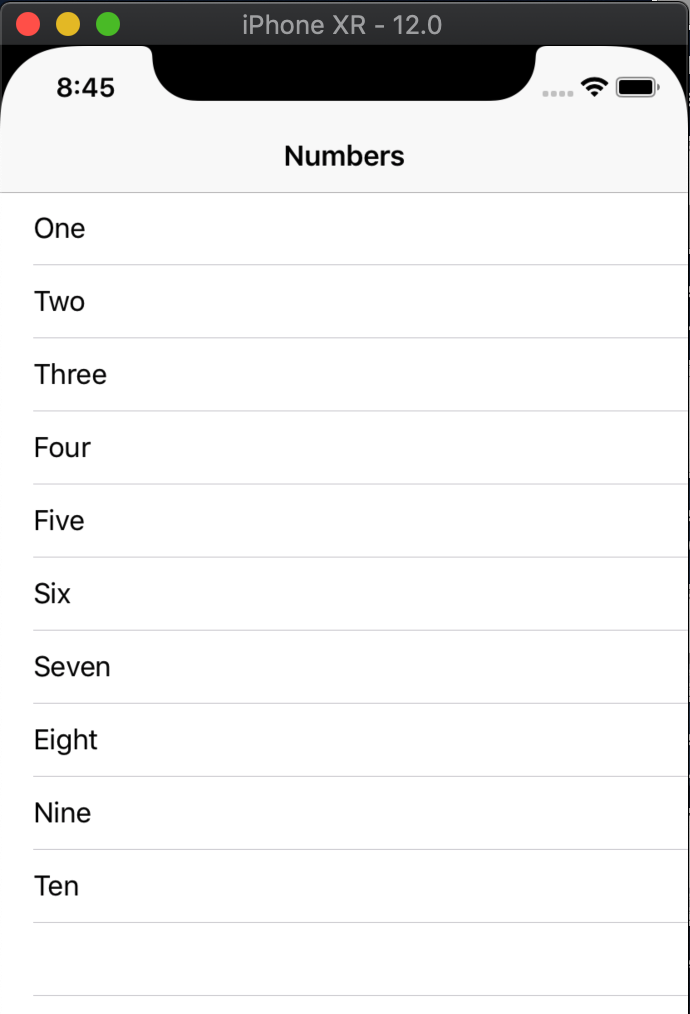Tap the 8:45 clock in status bar
This screenshot has width=690, height=1014.
point(85,88)
